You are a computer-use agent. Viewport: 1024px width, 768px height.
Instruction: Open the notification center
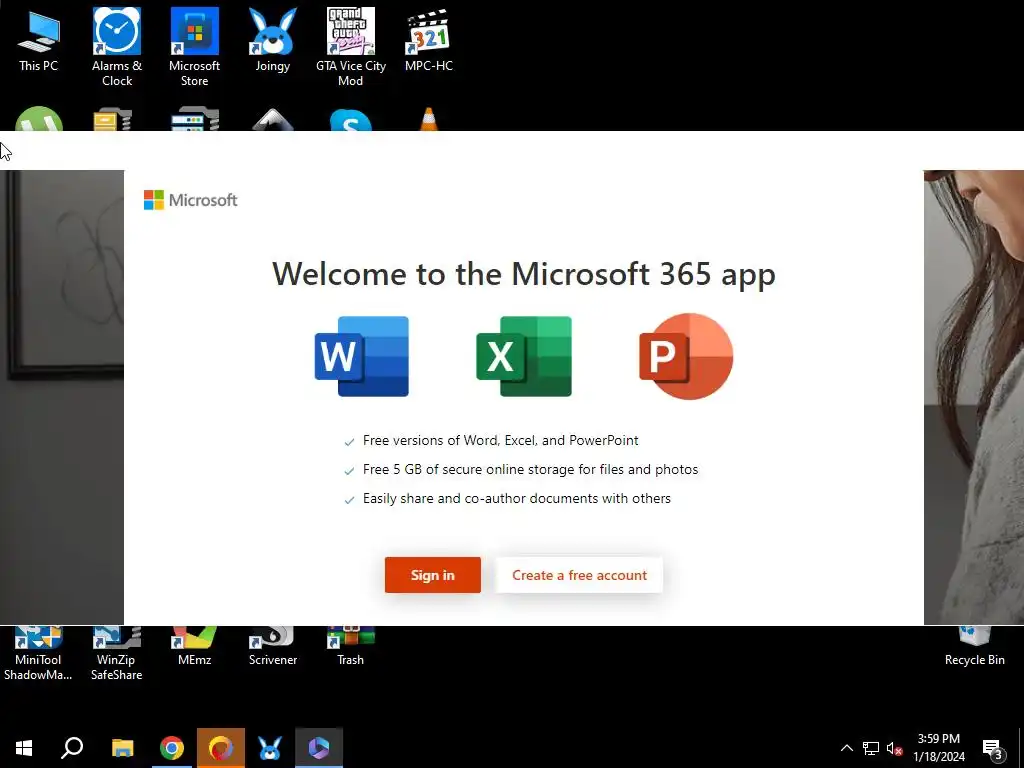(x=993, y=748)
